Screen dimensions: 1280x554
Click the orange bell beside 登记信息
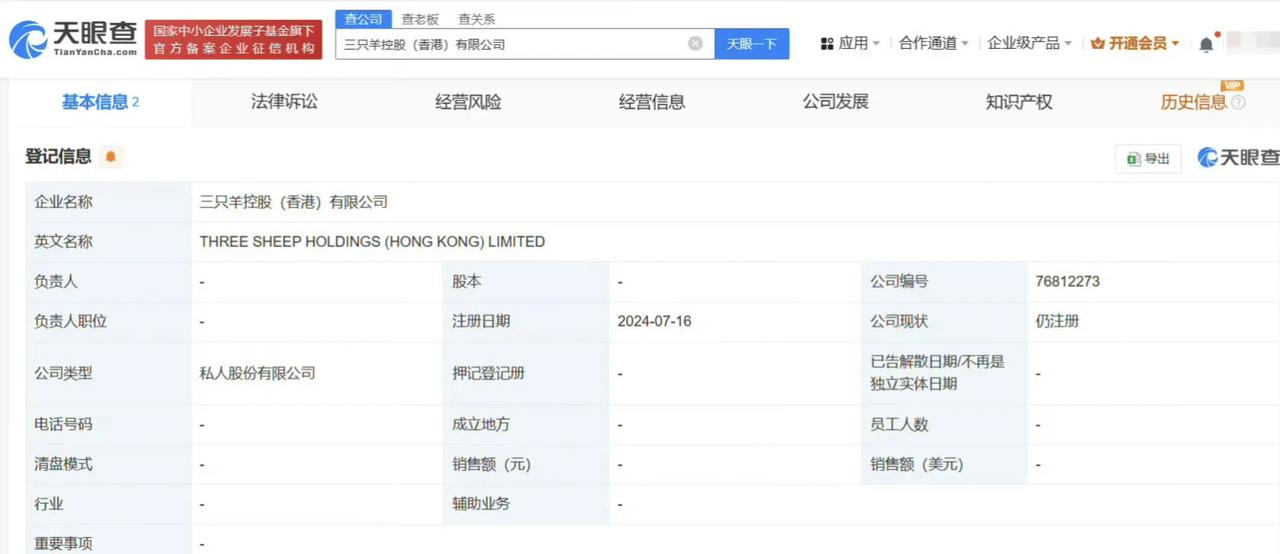pyautogui.click(x=110, y=157)
